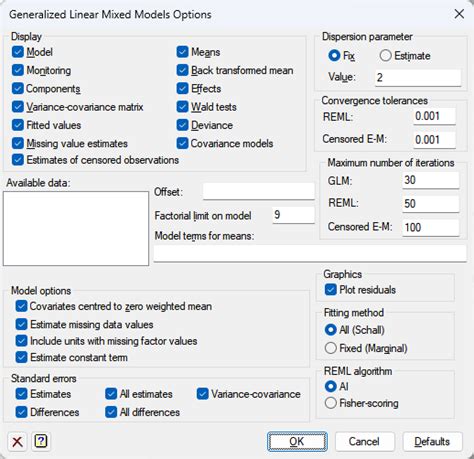
Task: Click the Cancel button
Action: 365,442
